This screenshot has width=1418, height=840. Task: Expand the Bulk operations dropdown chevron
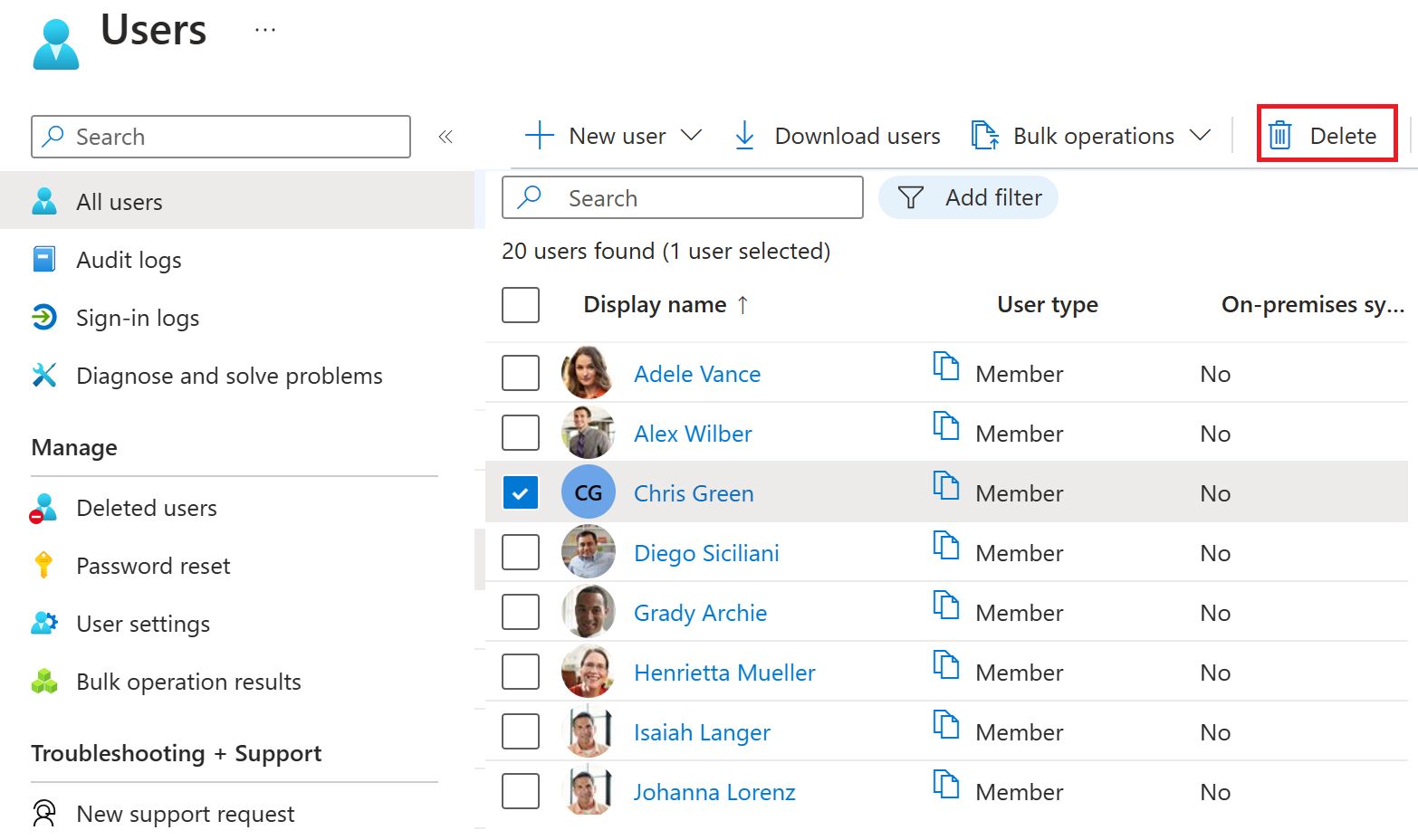click(x=1202, y=135)
